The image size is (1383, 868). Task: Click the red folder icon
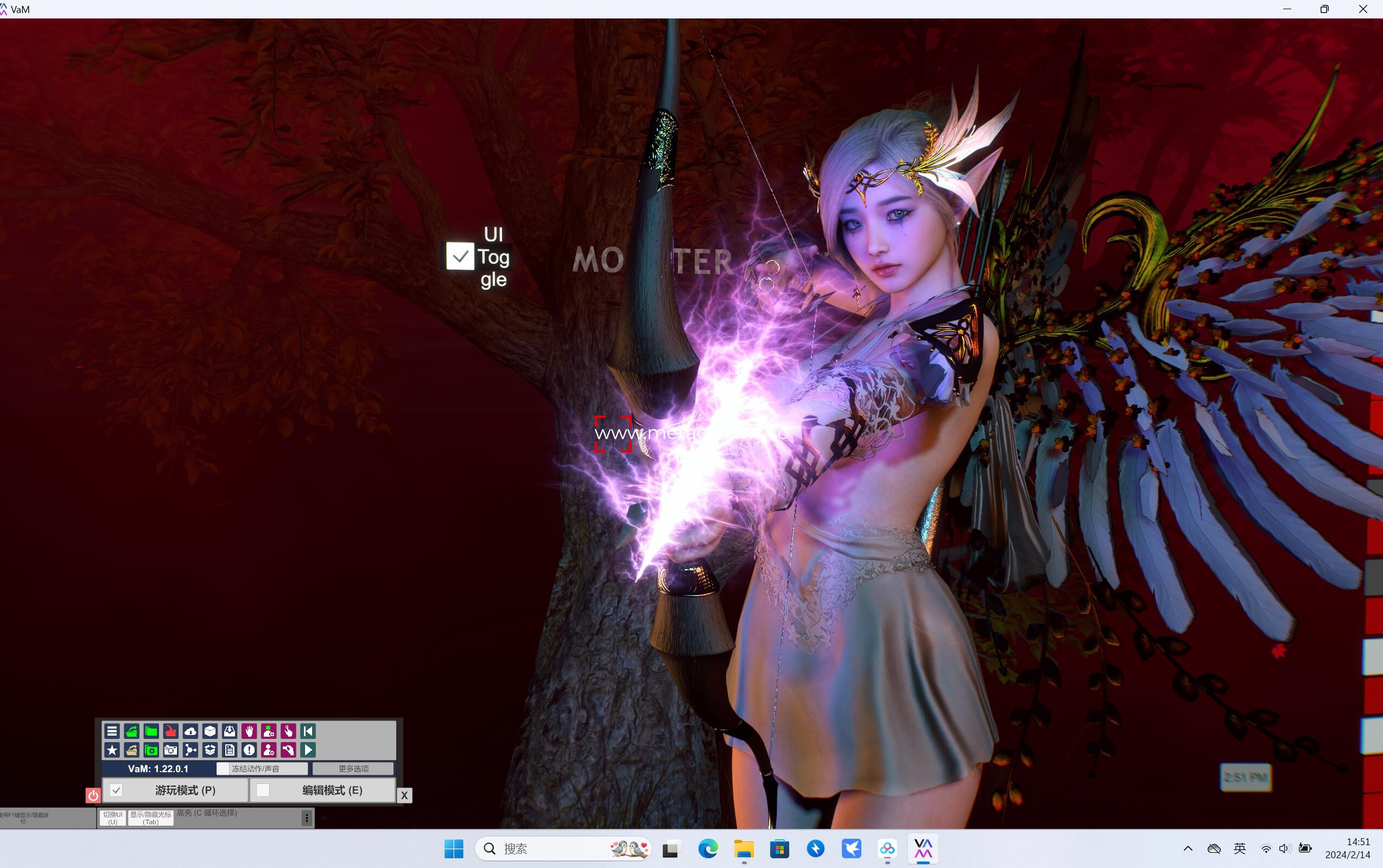pyautogui.click(x=170, y=731)
